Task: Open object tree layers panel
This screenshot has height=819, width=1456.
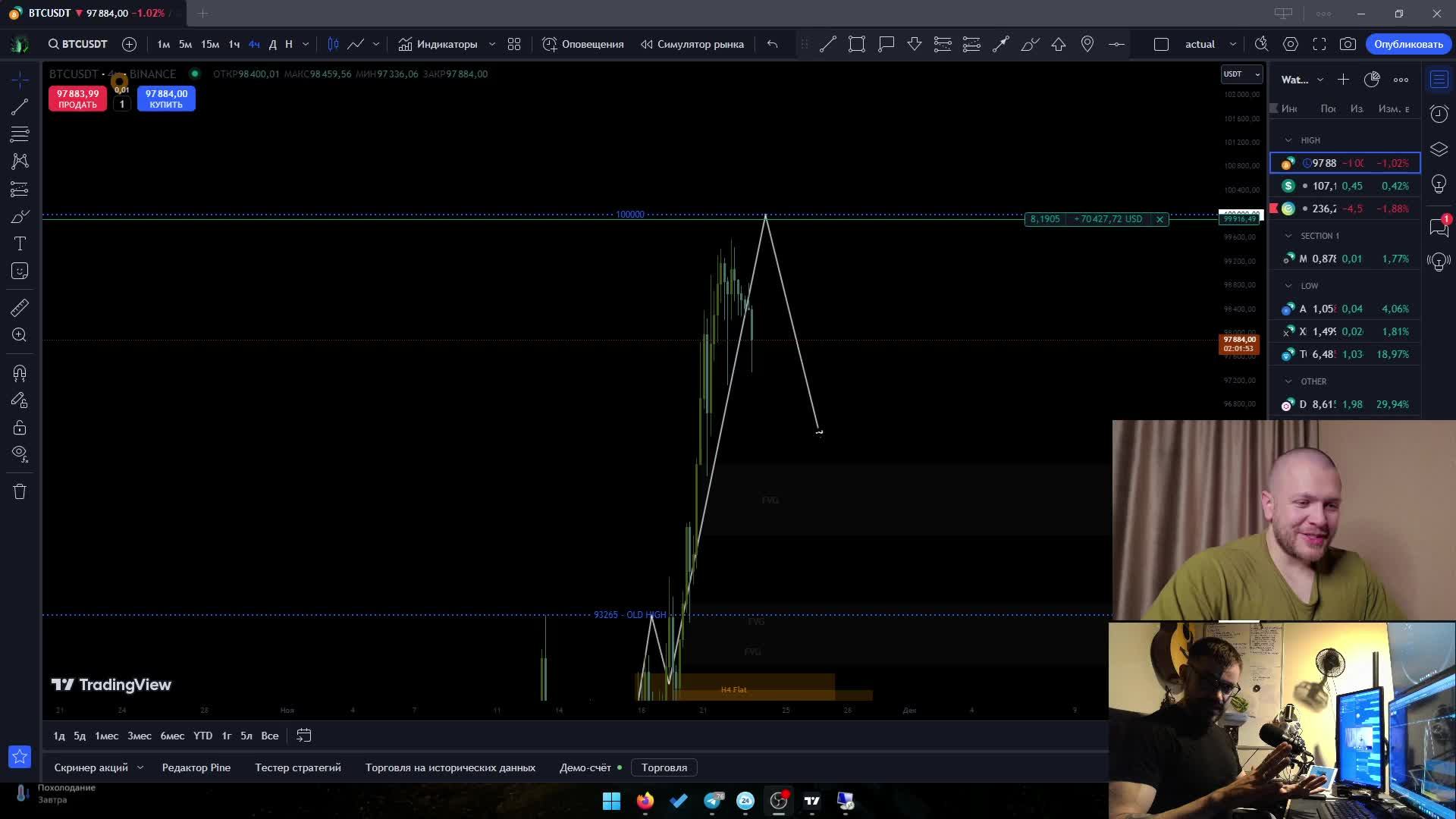Action: [1439, 149]
